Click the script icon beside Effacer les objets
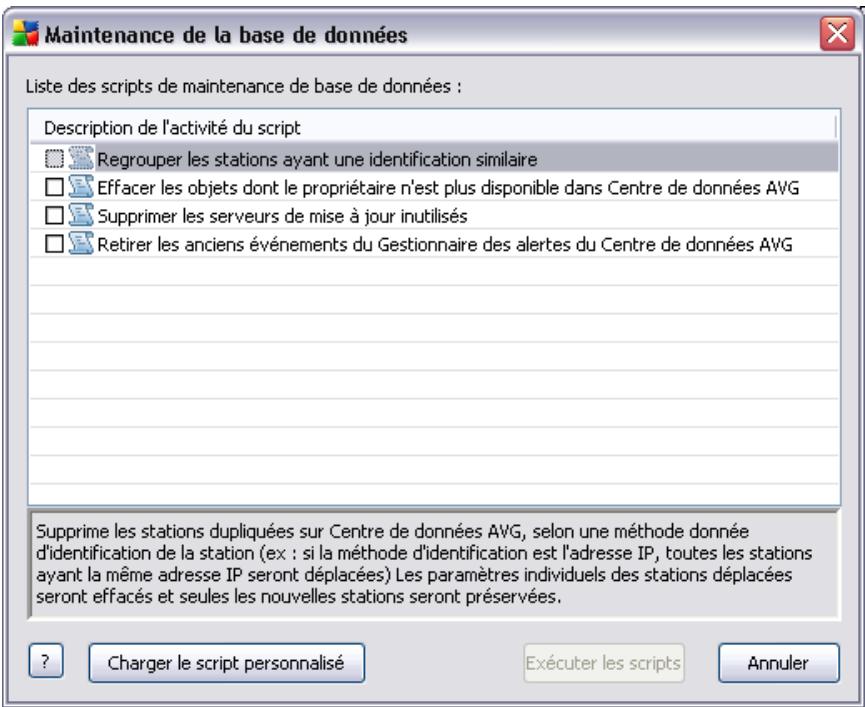The width and height of the screenshot is (865, 707). pyautogui.click(x=81, y=187)
